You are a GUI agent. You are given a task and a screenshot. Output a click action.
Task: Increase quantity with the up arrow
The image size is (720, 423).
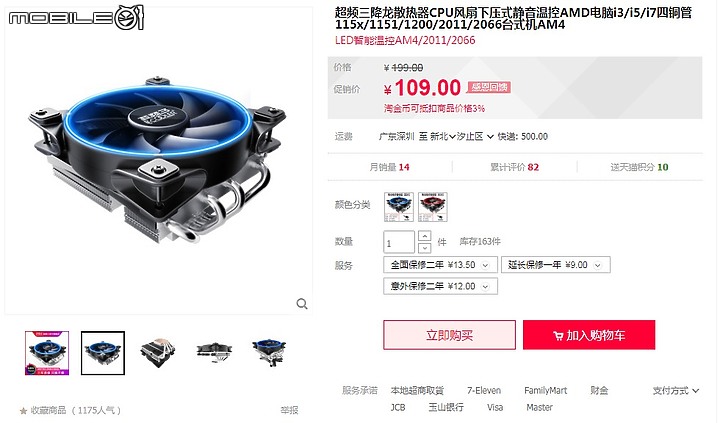(x=425, y=236)
